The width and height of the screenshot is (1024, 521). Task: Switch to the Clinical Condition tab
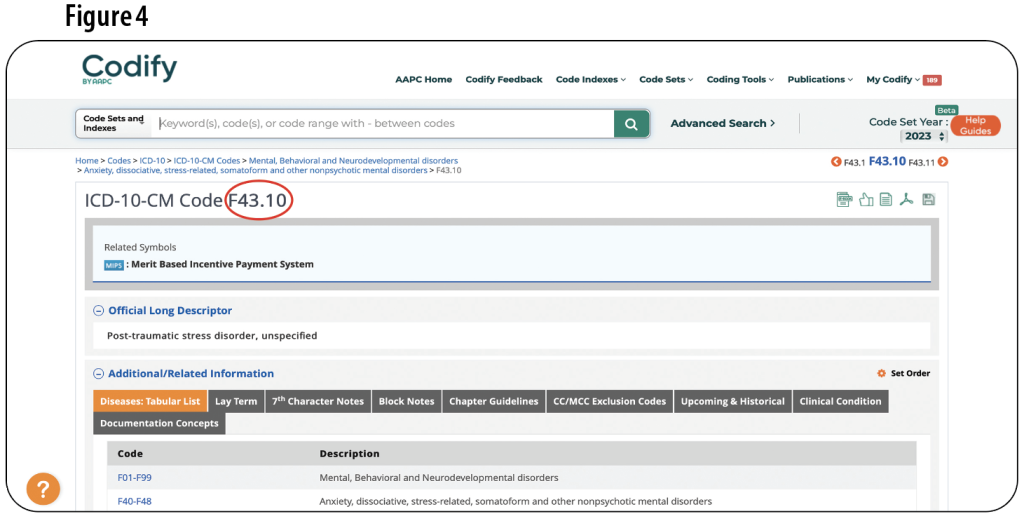[x=840, y=402]
